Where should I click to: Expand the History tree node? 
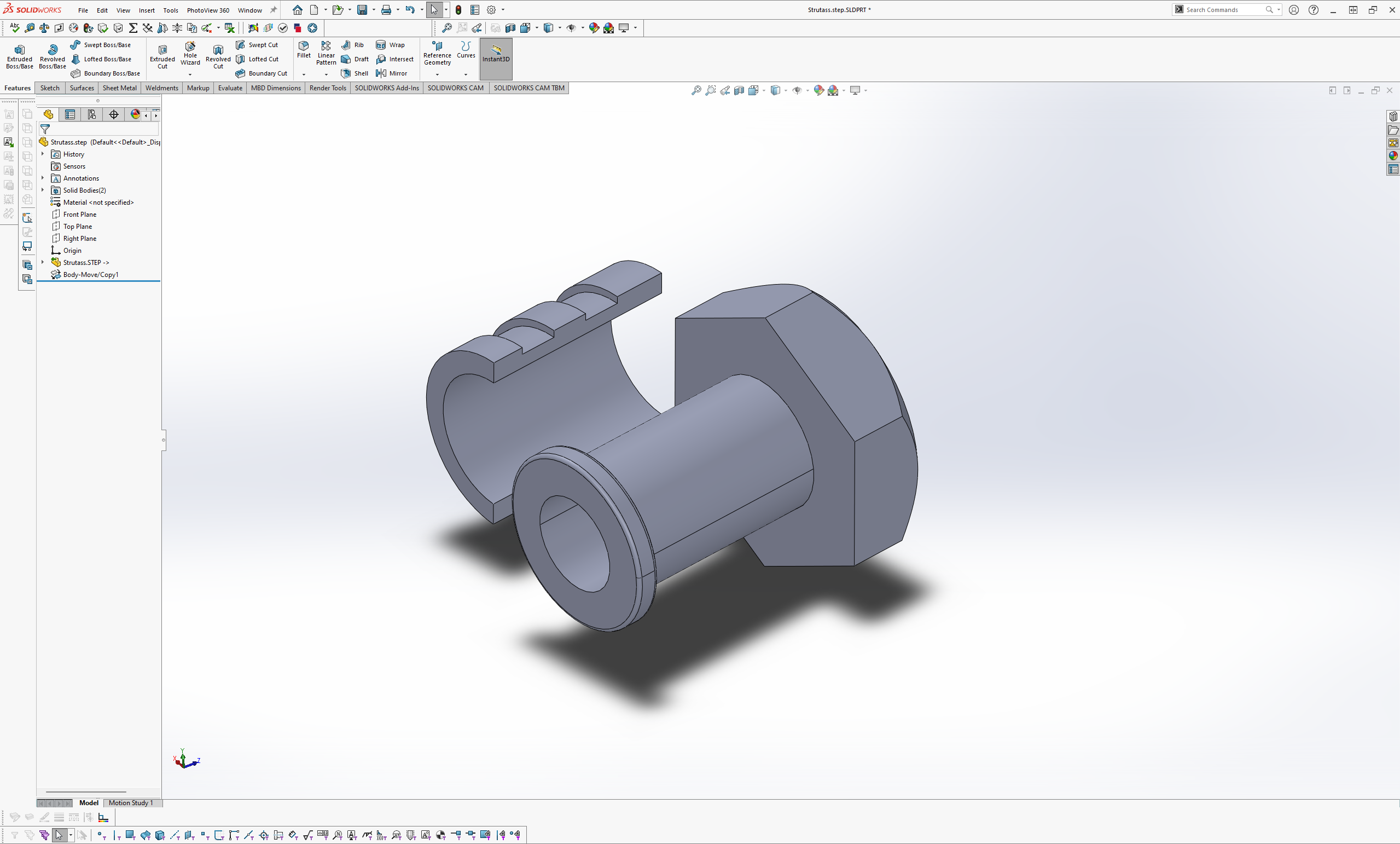point(43,154)
